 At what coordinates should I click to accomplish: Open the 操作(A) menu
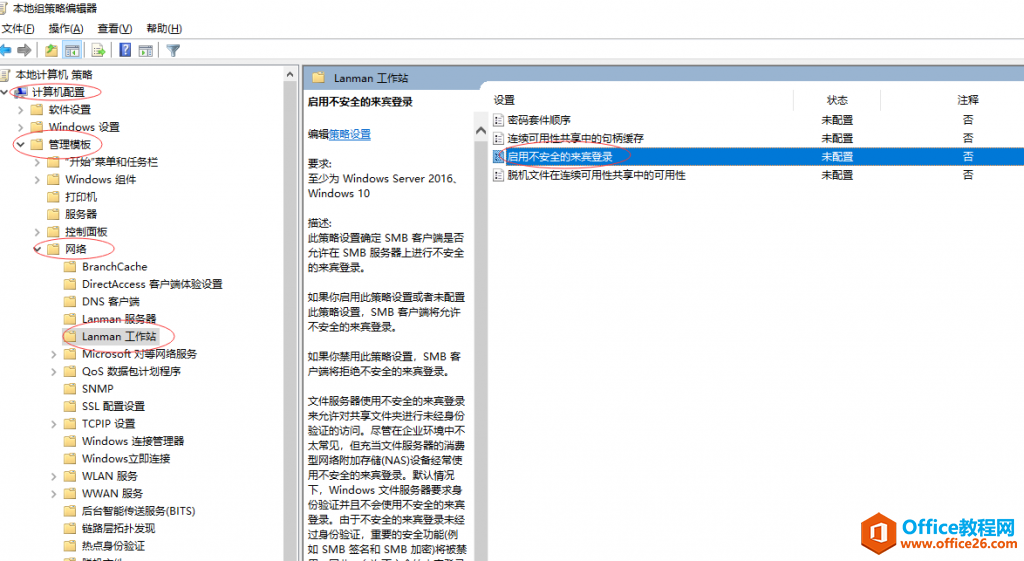[66, 29]
